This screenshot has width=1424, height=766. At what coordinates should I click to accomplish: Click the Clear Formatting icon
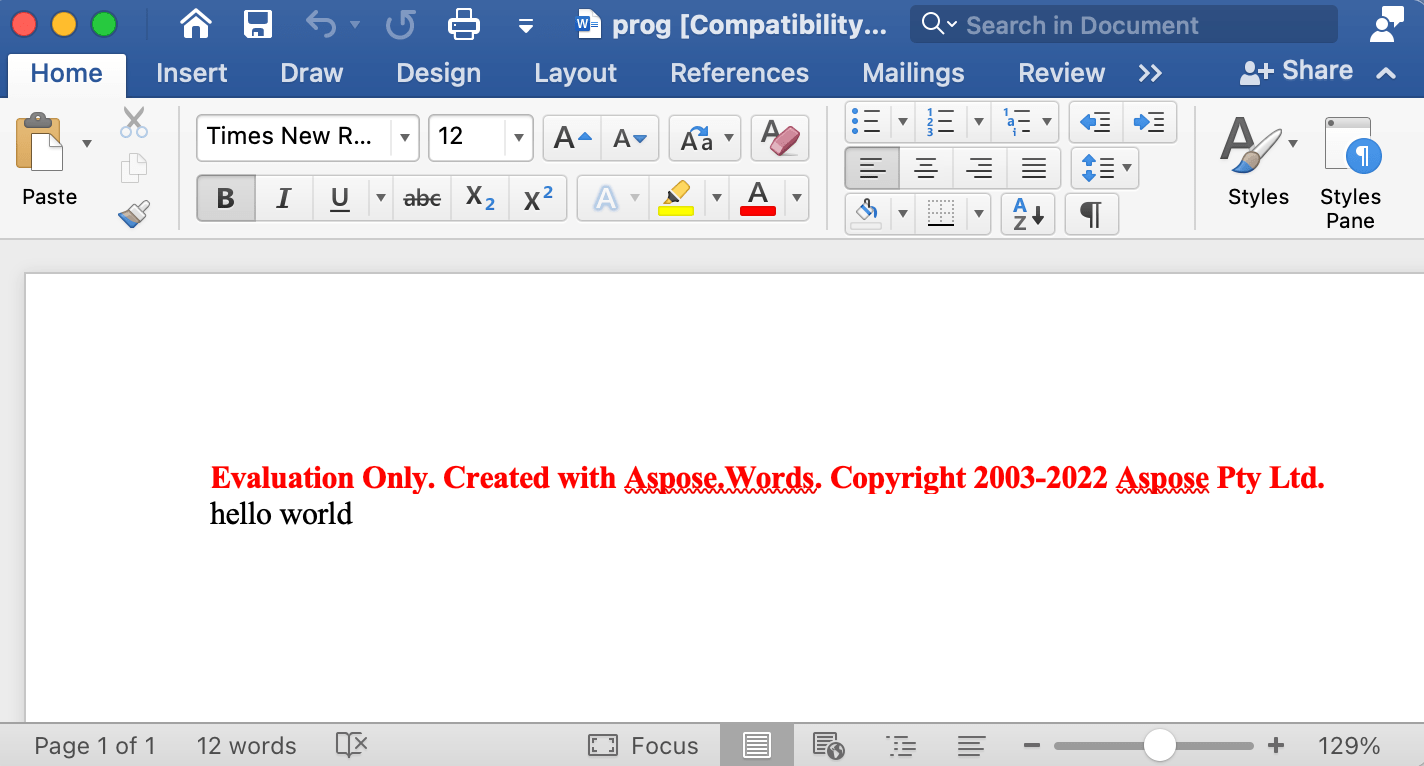click(x=780, y=138)
